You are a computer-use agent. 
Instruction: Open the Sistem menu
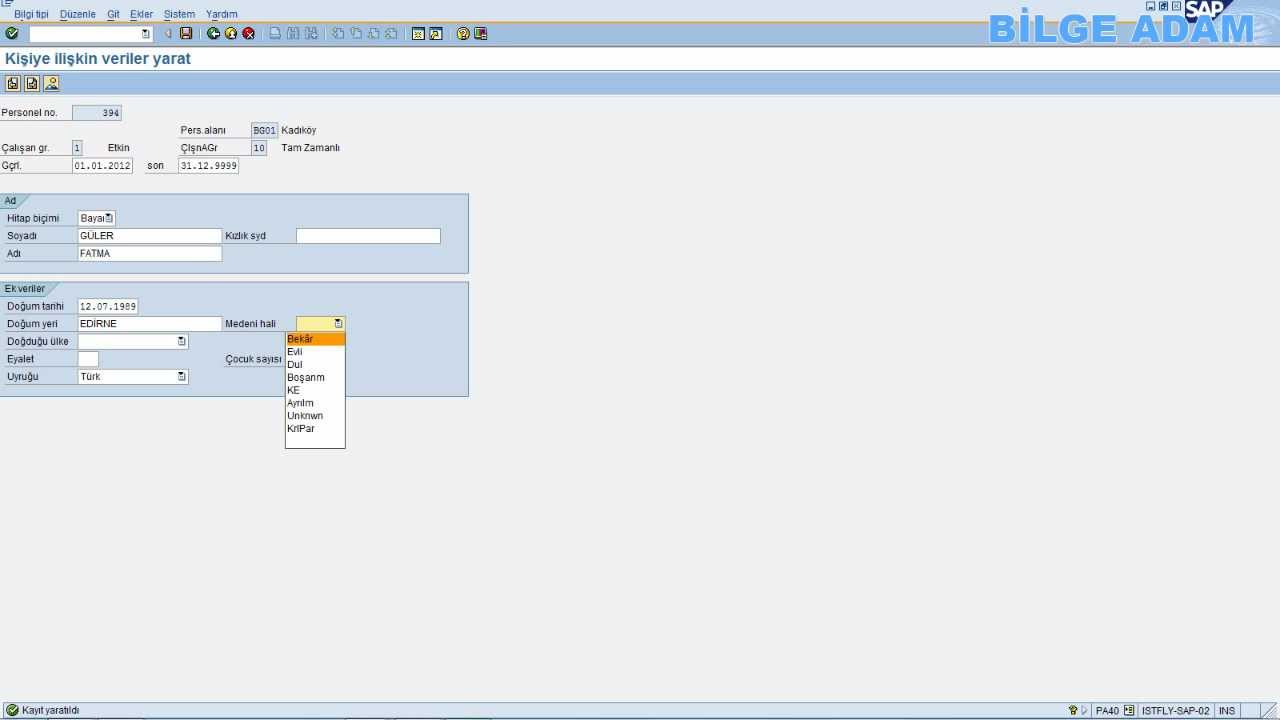(x=180, y=15)
